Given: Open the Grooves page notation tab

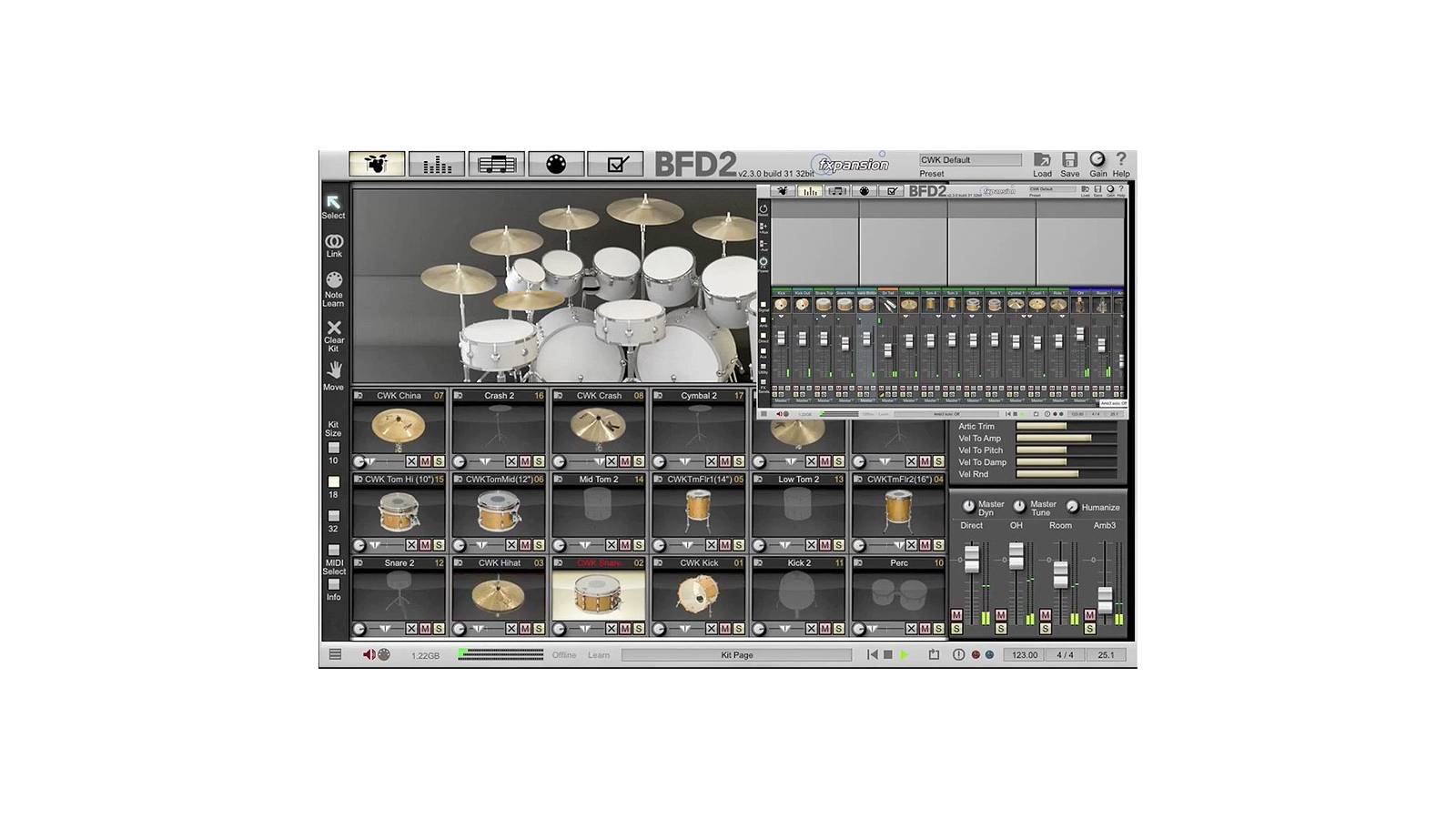Looking at the screenshot, I should [x=496, y=164].
